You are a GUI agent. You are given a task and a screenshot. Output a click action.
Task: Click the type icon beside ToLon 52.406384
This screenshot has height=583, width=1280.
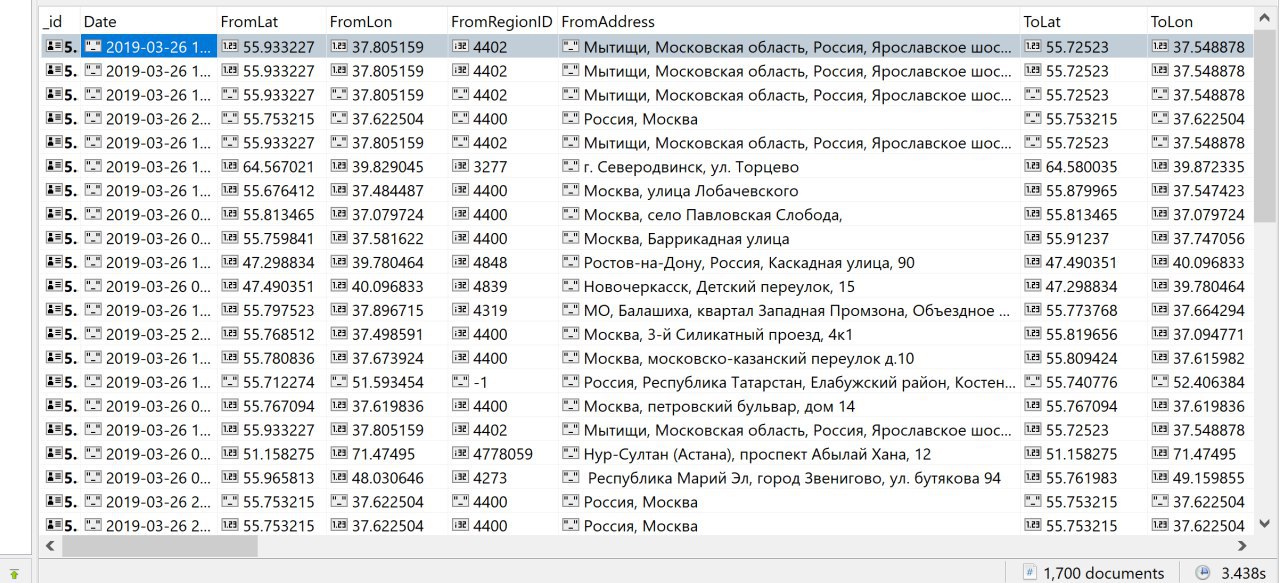[x=1161, y=383]
